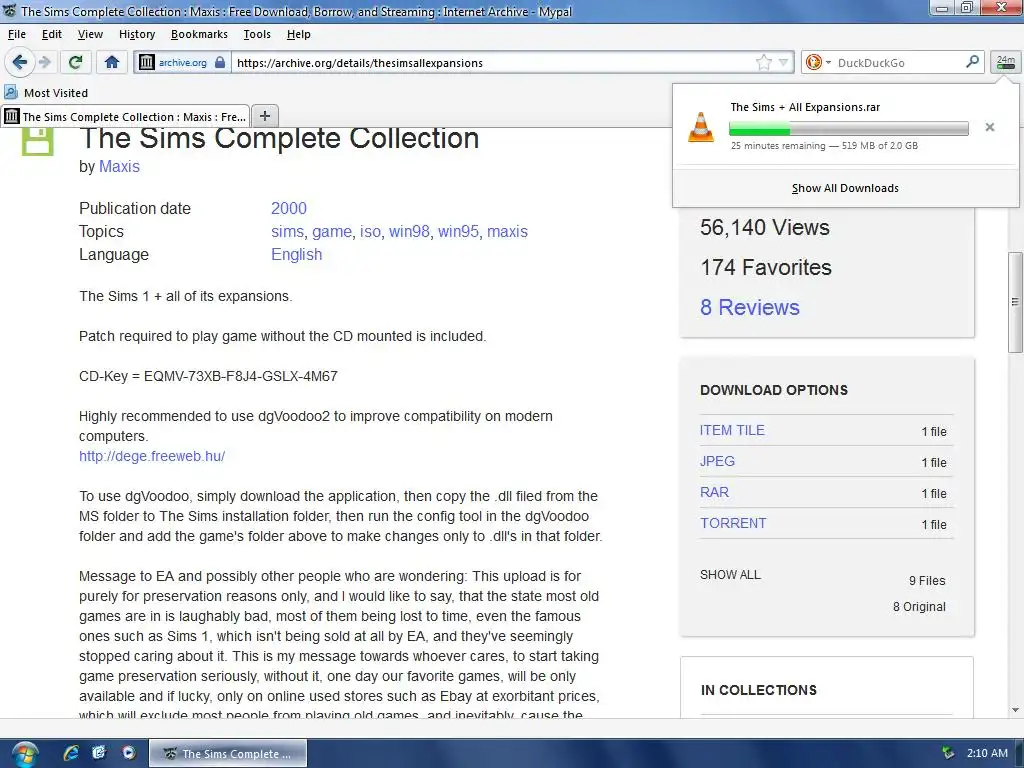This screenshot has height=768, width=1024.
Task: Open the 2000 publication date link
Action: tap(289, 208)
